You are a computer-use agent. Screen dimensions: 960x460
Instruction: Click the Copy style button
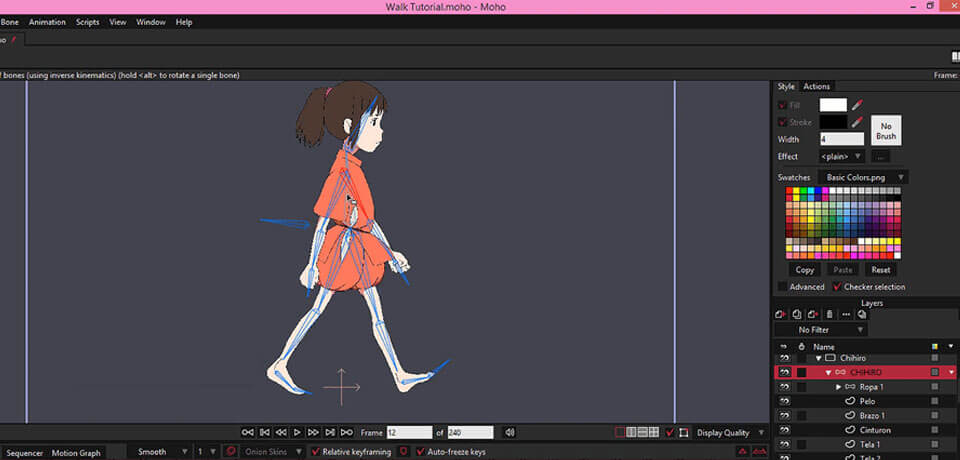[804, 270]
